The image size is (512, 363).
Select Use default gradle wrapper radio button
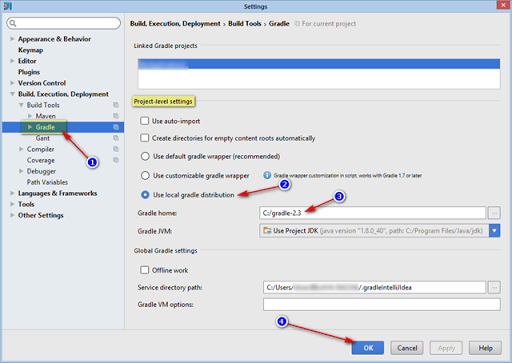point(145,156)
